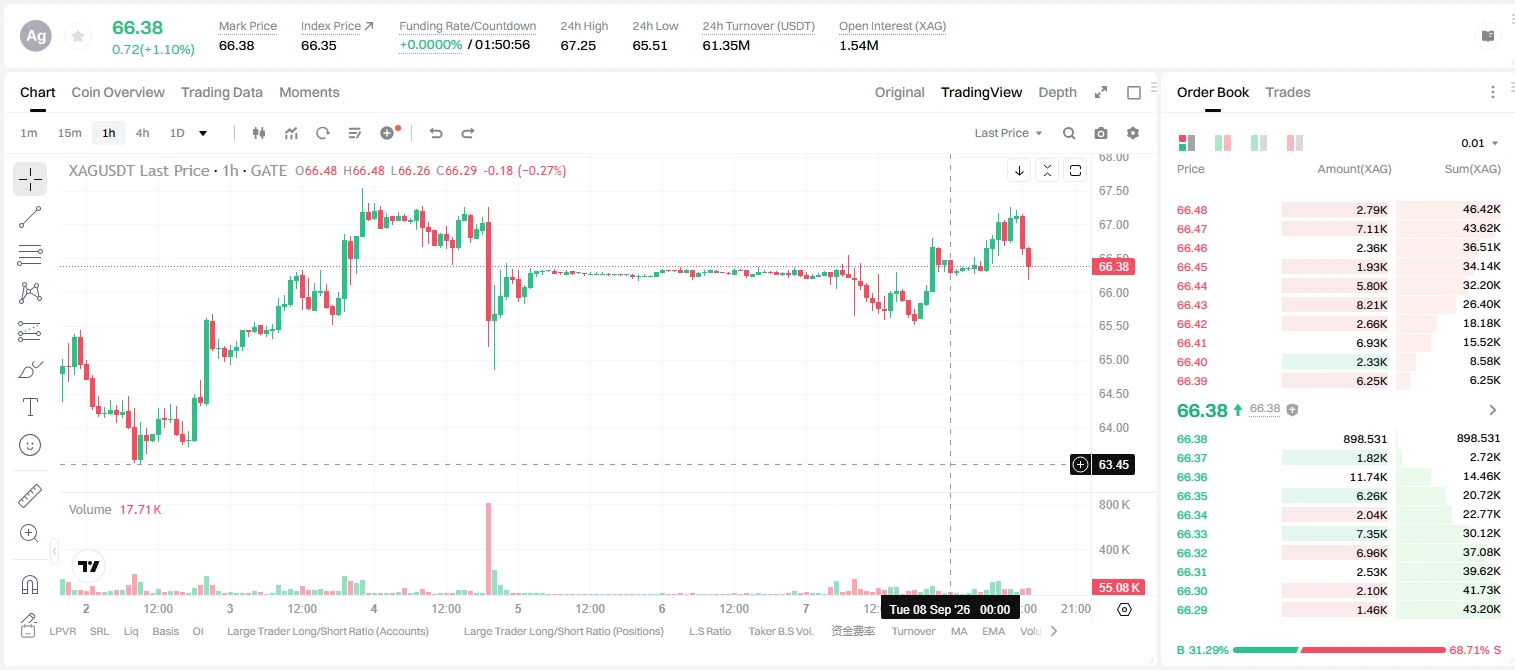The height and width of the screenshot is (670, 1515).
Task: Redo the last chart action
Action: [x=467, y=133]
